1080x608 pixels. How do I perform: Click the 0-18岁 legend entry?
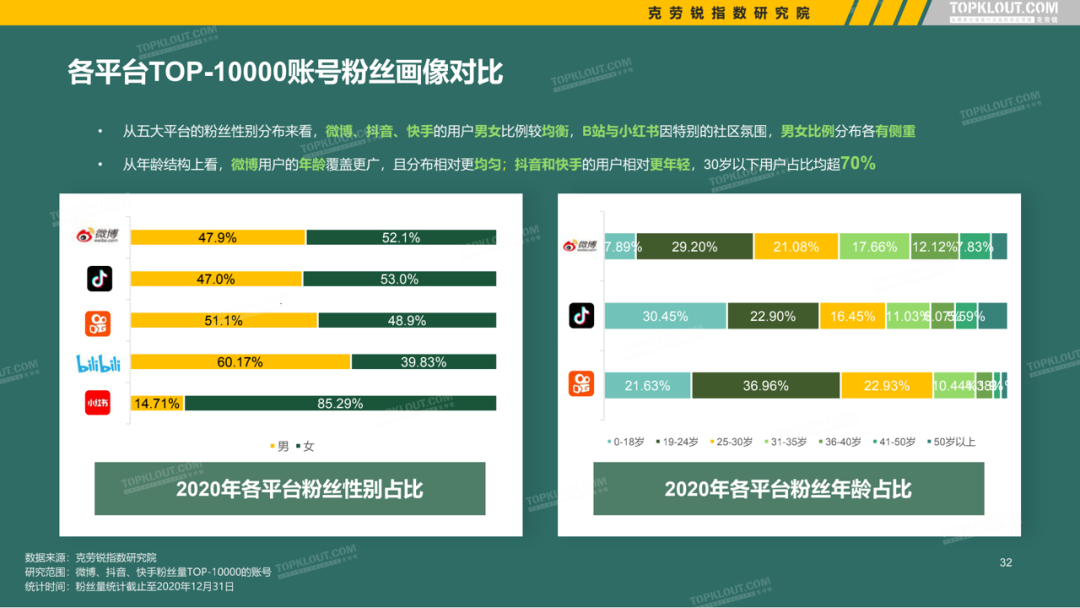click(625, 442)
